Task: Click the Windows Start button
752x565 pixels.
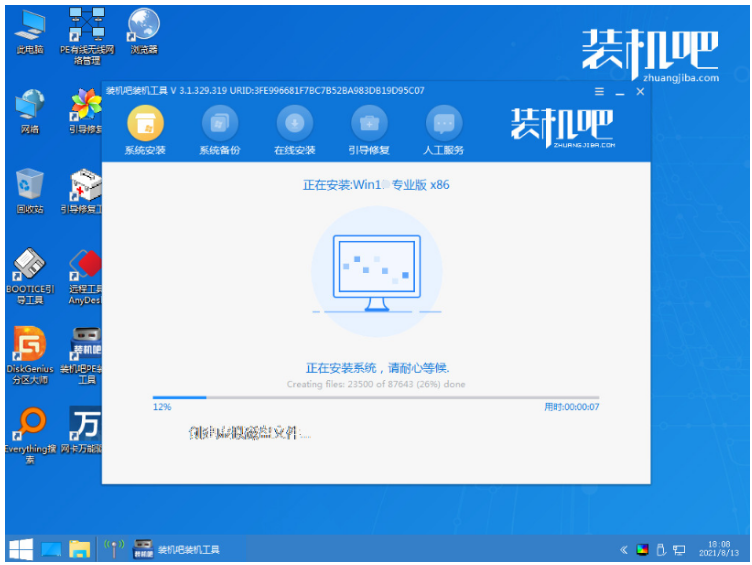Action: pos(20,549)
